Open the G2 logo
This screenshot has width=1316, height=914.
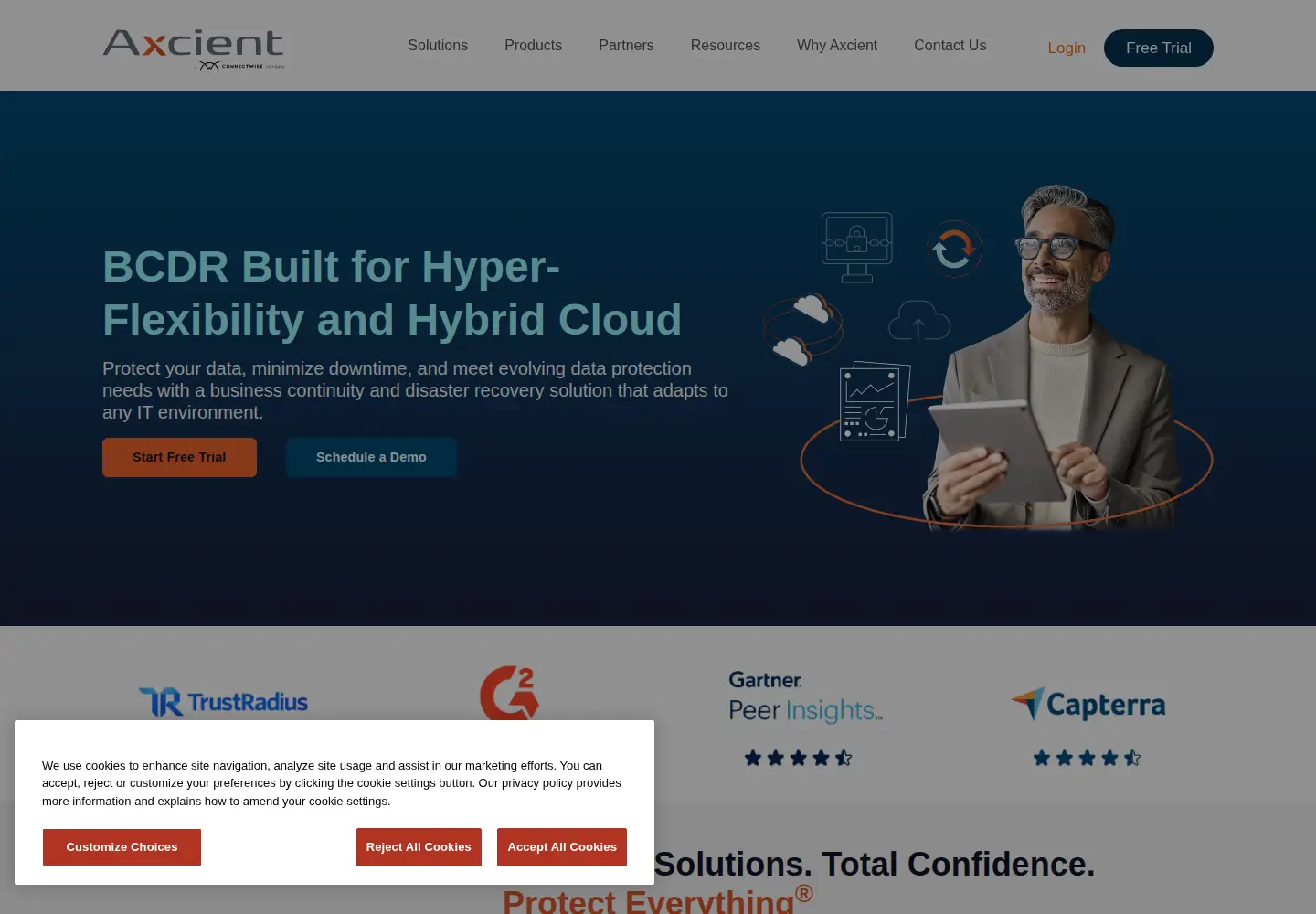pyautogui.click(x=509, y=693)
